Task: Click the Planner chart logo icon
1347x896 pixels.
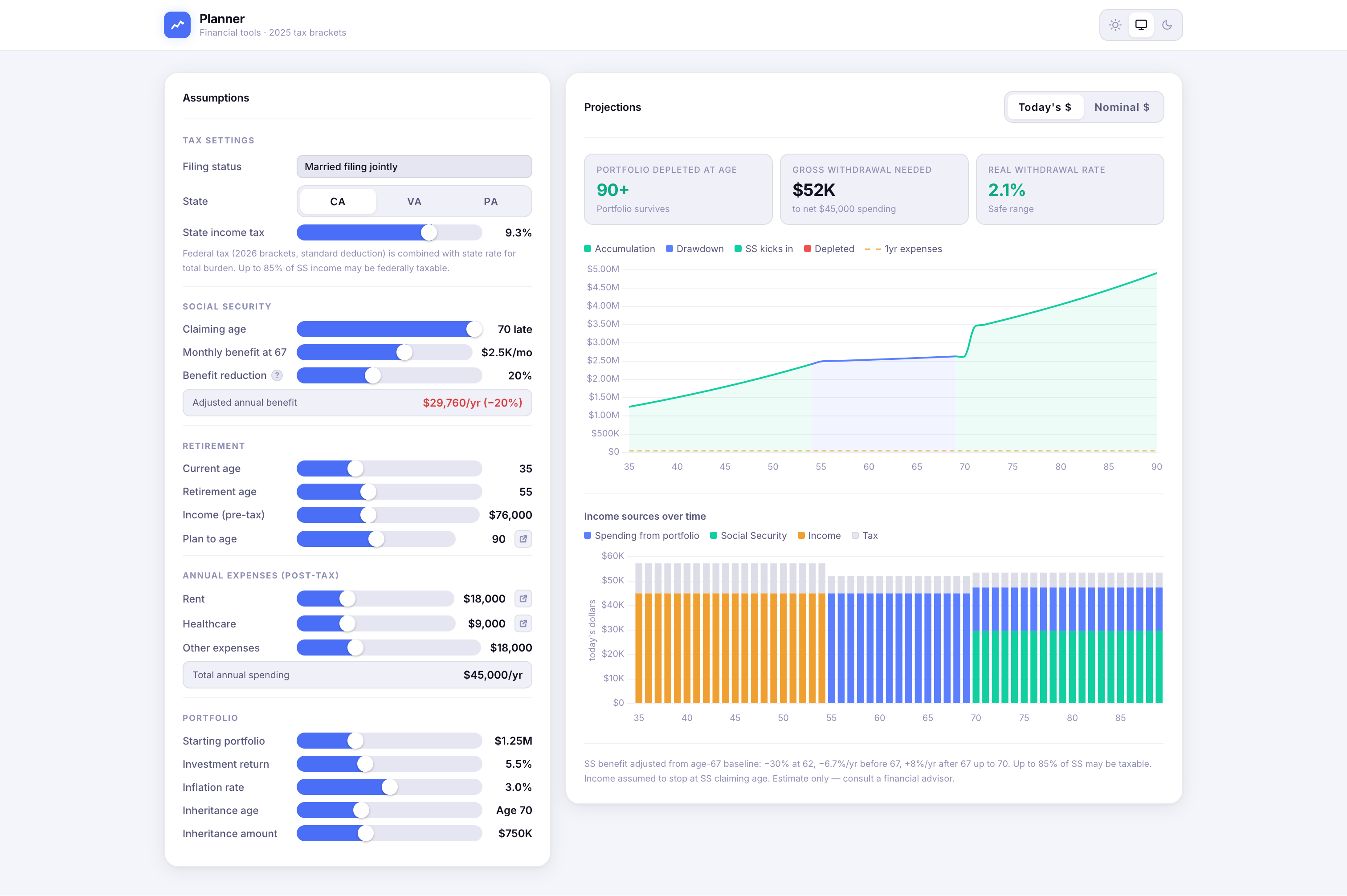Action: [x=177, y=25]
